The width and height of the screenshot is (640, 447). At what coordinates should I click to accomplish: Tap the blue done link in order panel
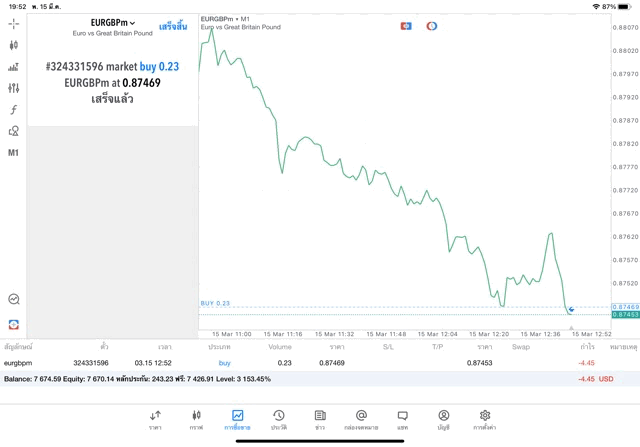[x=173, y=27]
